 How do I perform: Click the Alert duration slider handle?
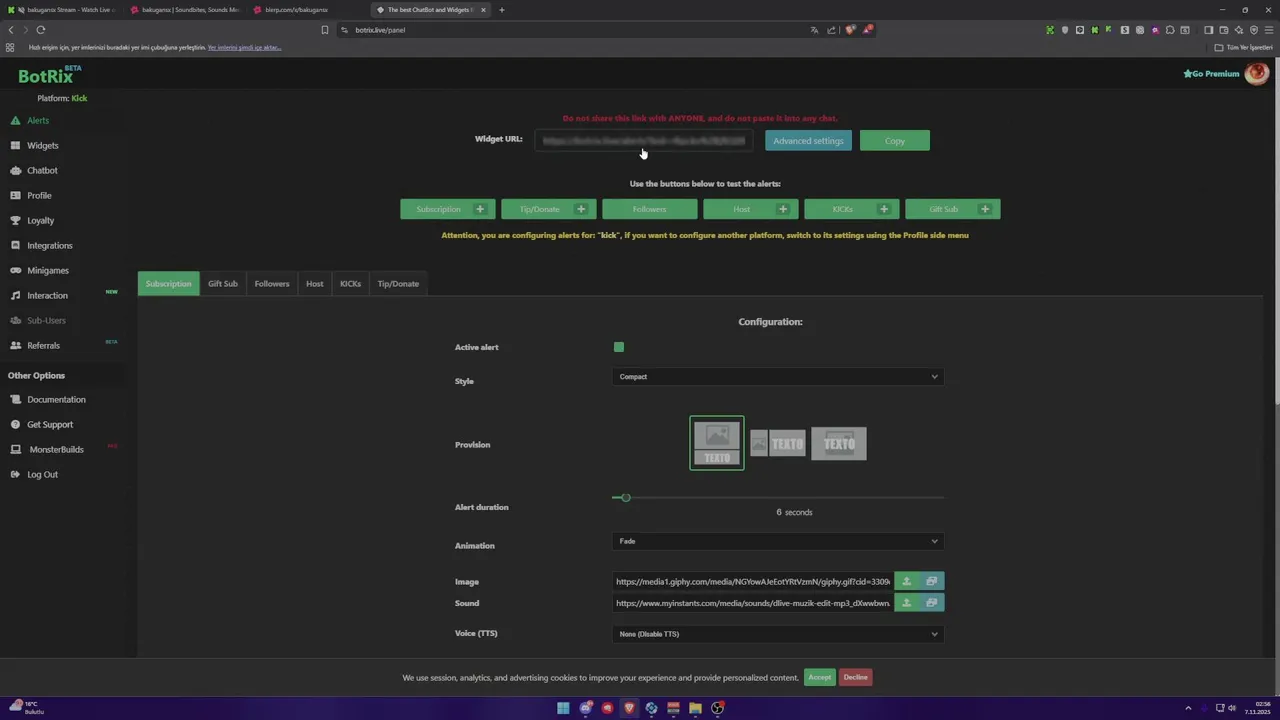[x=626, y=498]
